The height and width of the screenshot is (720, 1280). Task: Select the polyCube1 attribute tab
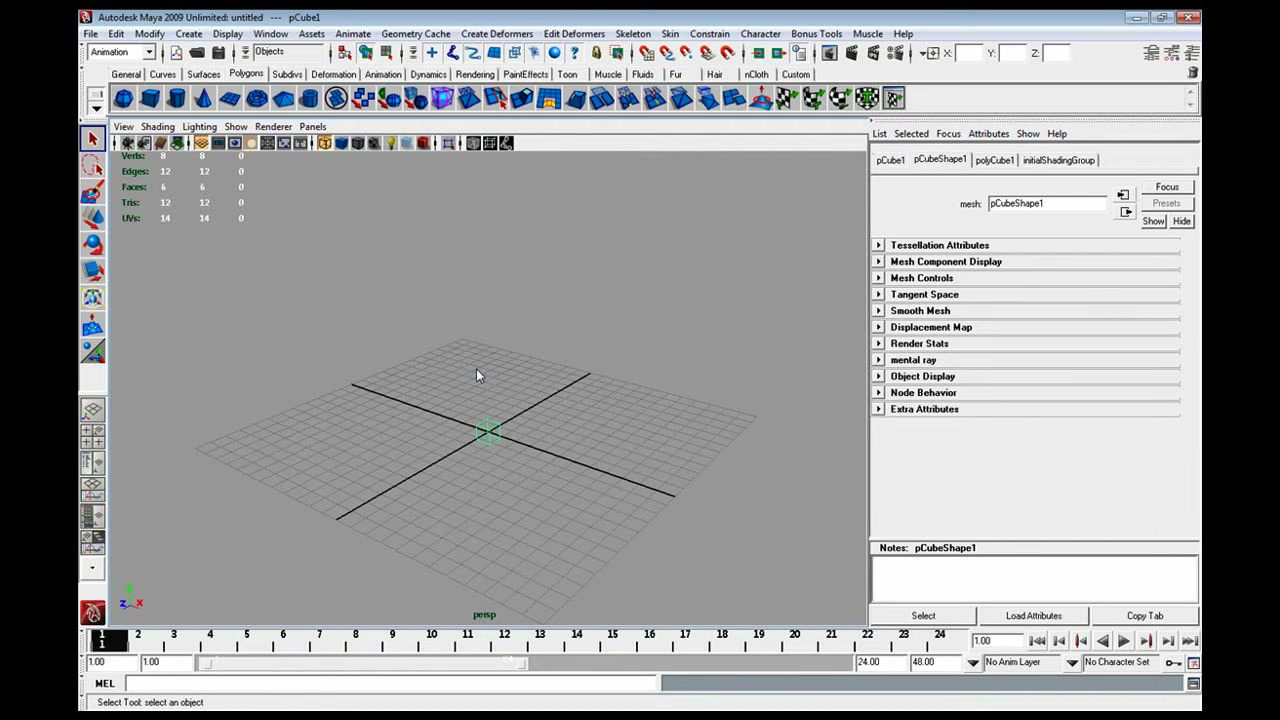click(x=995, y=160)
